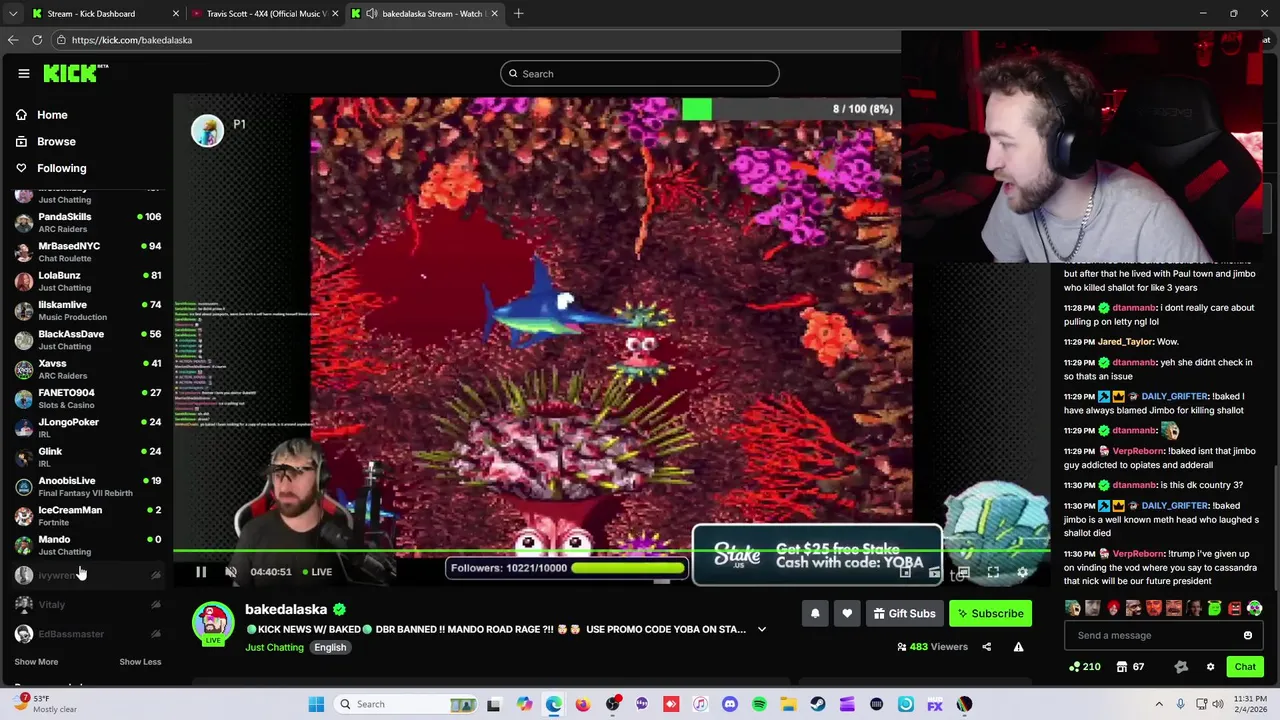The width and height of the screenshot is (1280, 720).
Task: Open the chat identity badge icon
Action: coord(1181,666)
